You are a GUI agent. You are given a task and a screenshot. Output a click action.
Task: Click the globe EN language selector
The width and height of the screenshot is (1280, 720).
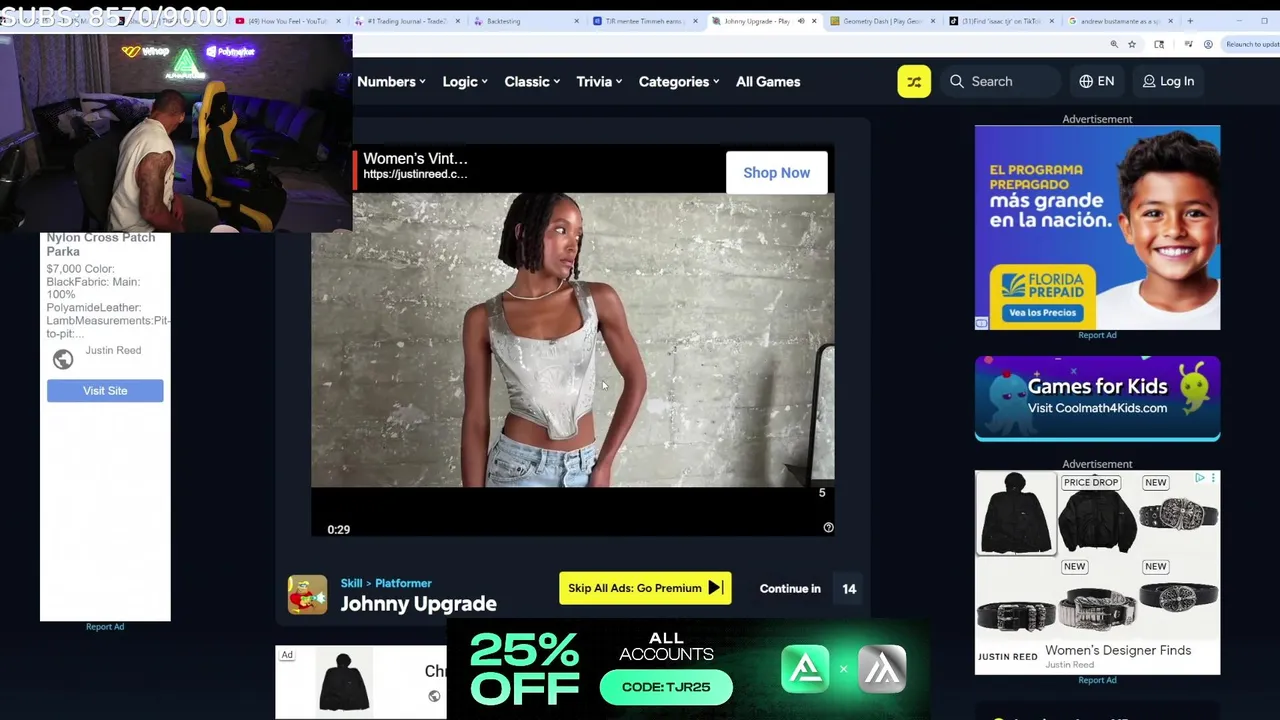tap(1096, 81)
